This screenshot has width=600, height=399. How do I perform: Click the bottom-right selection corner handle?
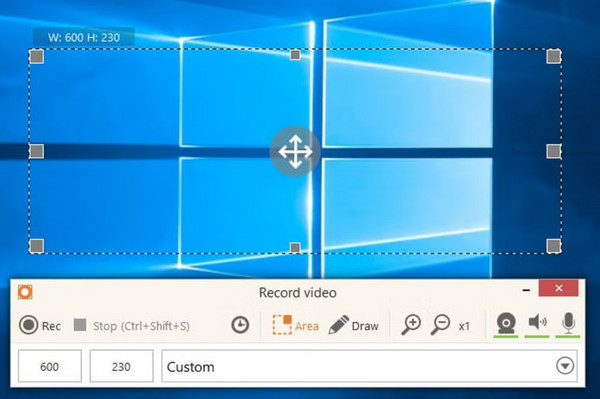pyautogui.click(x=554, y=246)
